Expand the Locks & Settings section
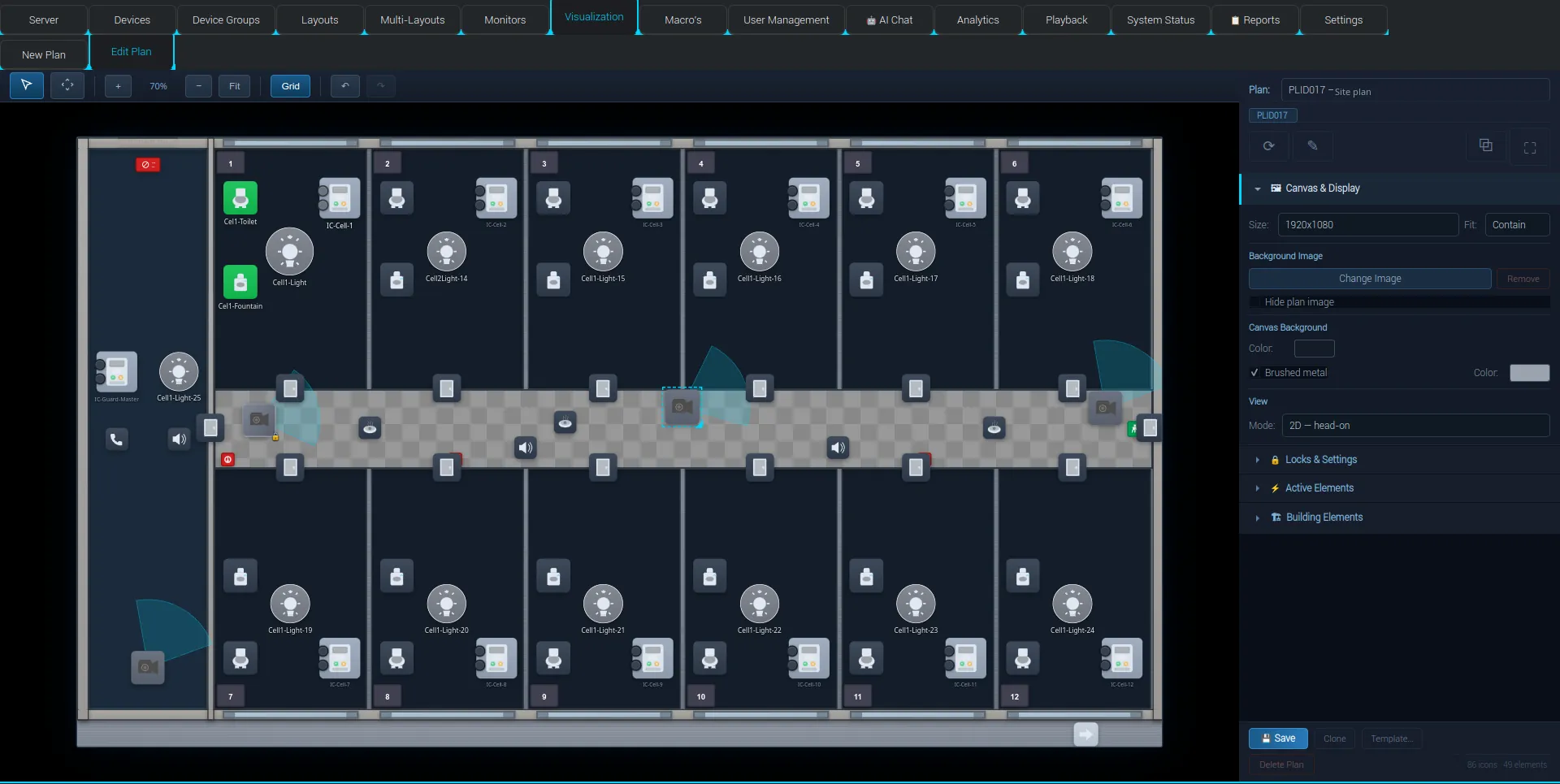The height and width of the screenshot is (784, 1560). (x=1399, y=460)
